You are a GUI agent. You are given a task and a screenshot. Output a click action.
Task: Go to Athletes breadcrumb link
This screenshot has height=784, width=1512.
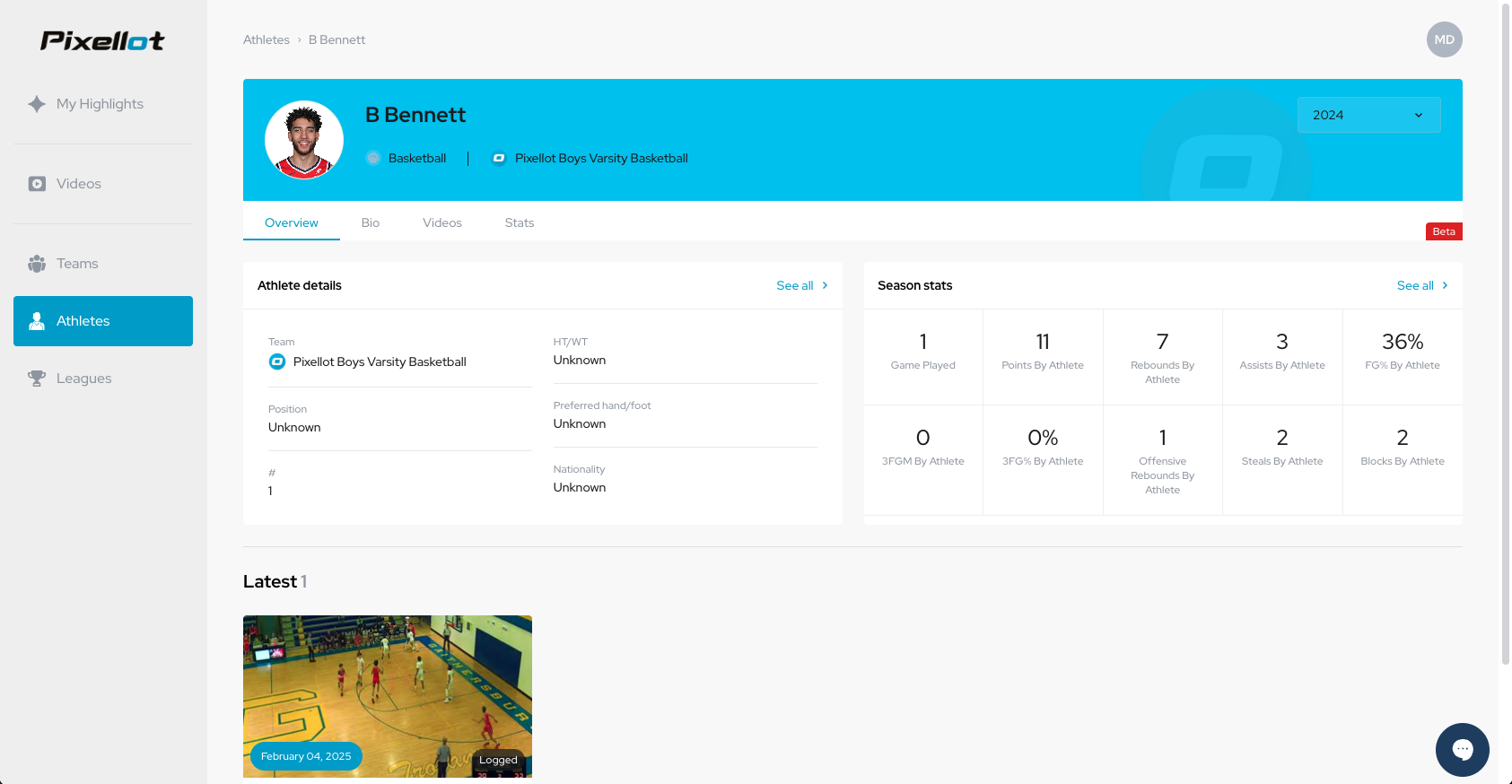(267, 40)
